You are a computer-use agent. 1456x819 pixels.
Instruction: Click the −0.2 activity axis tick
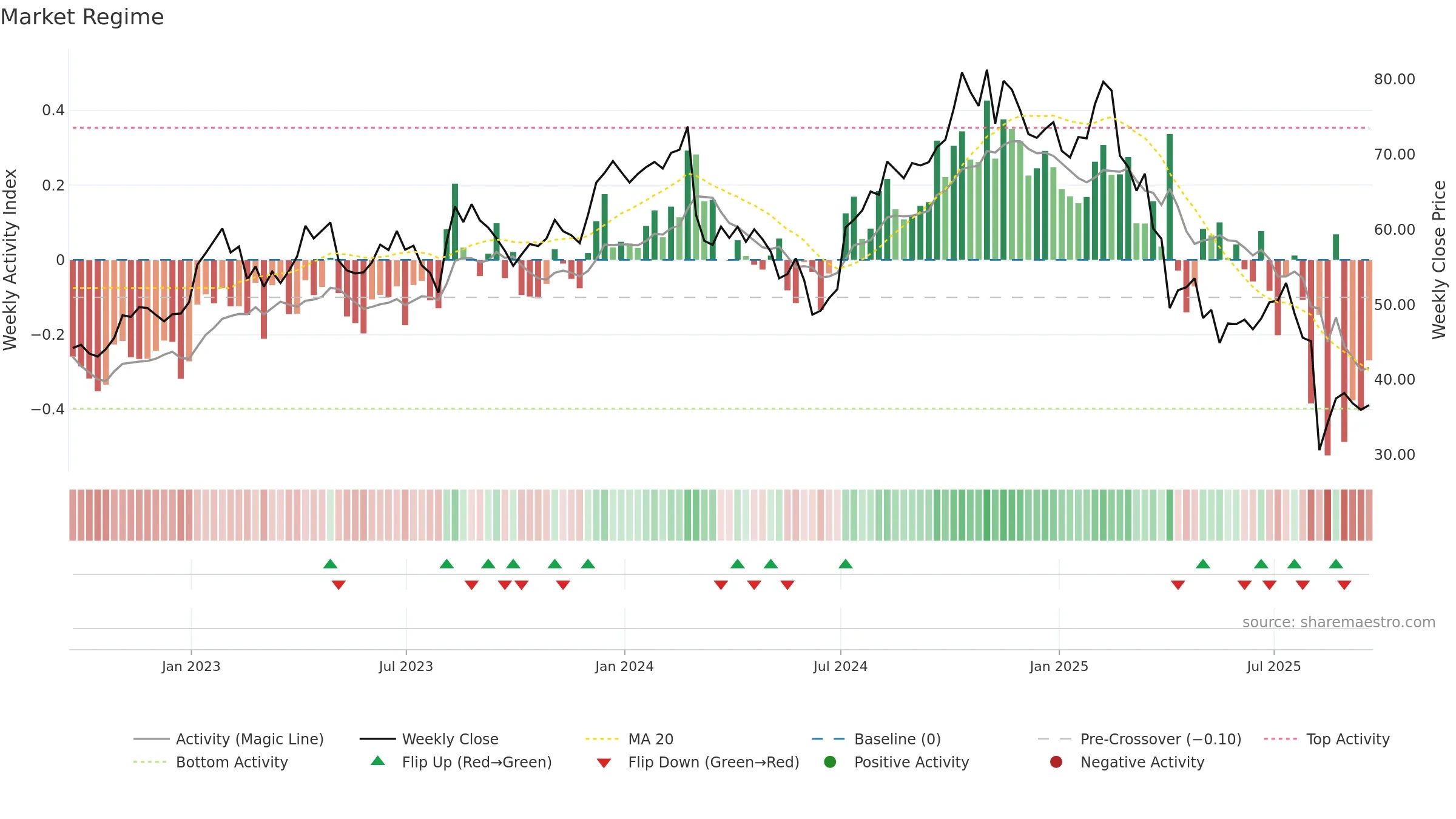(x=48, y=335)
